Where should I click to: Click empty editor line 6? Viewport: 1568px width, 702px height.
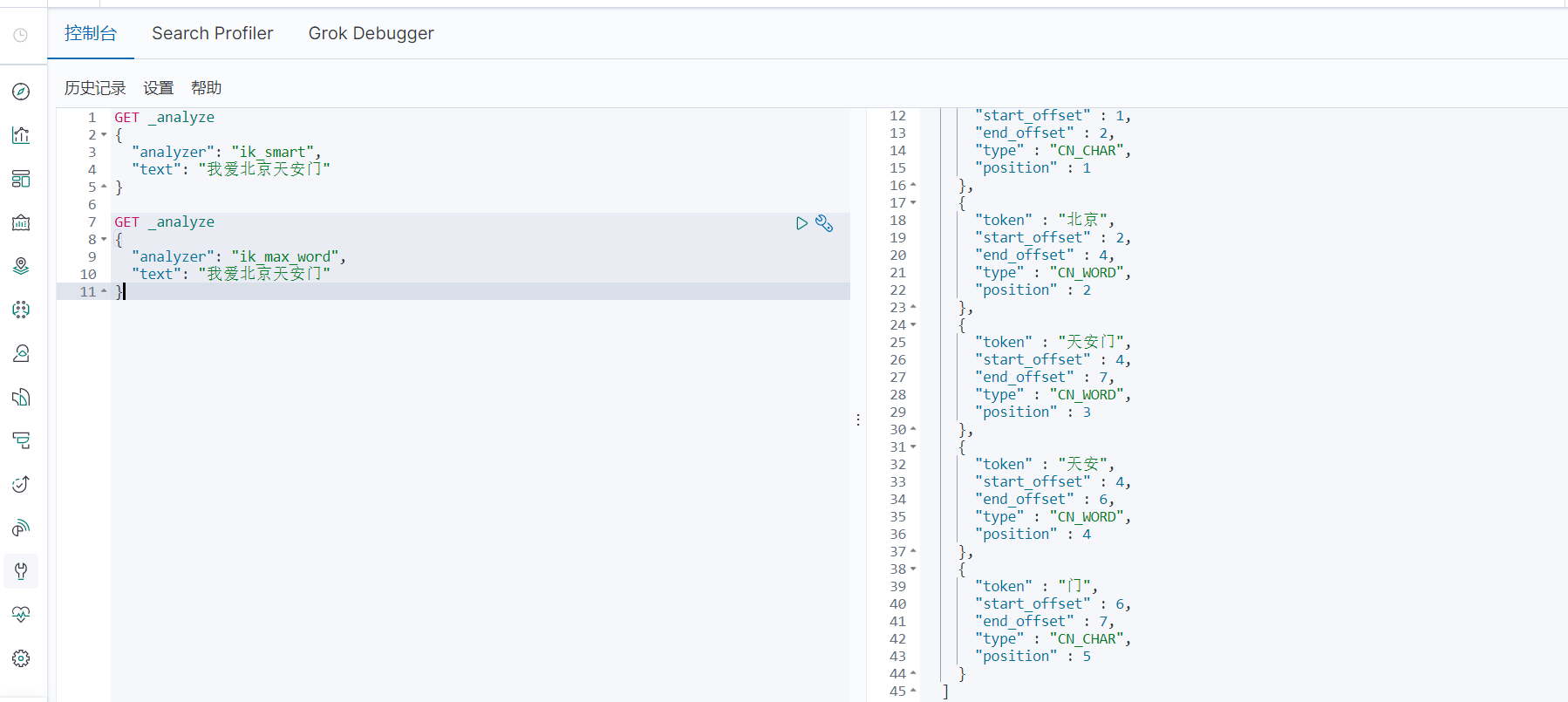coord(480,204)
